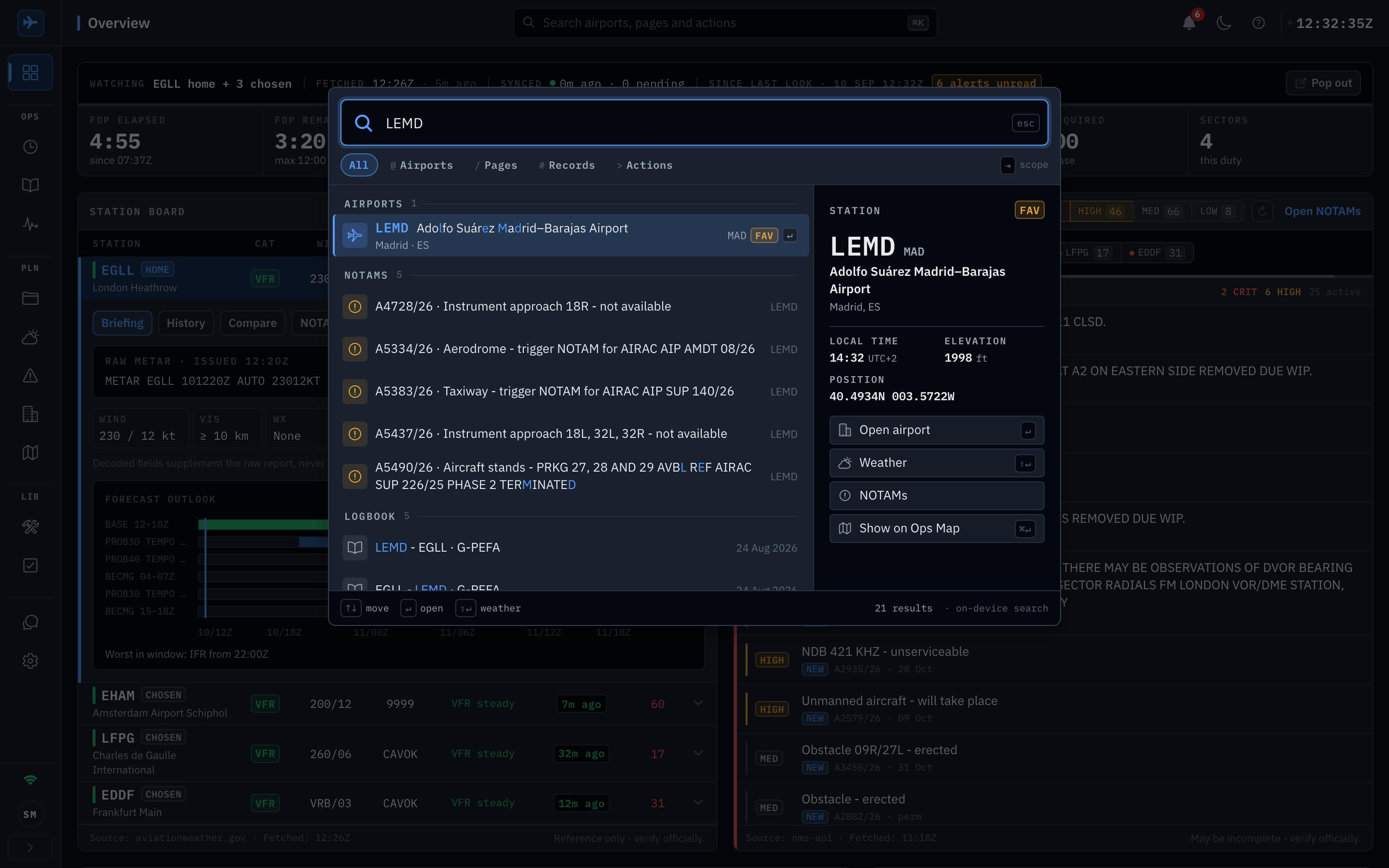Open the airports building sidebar icon
The width and height of the screenshot is (1389, 868).
pos(30,414)
